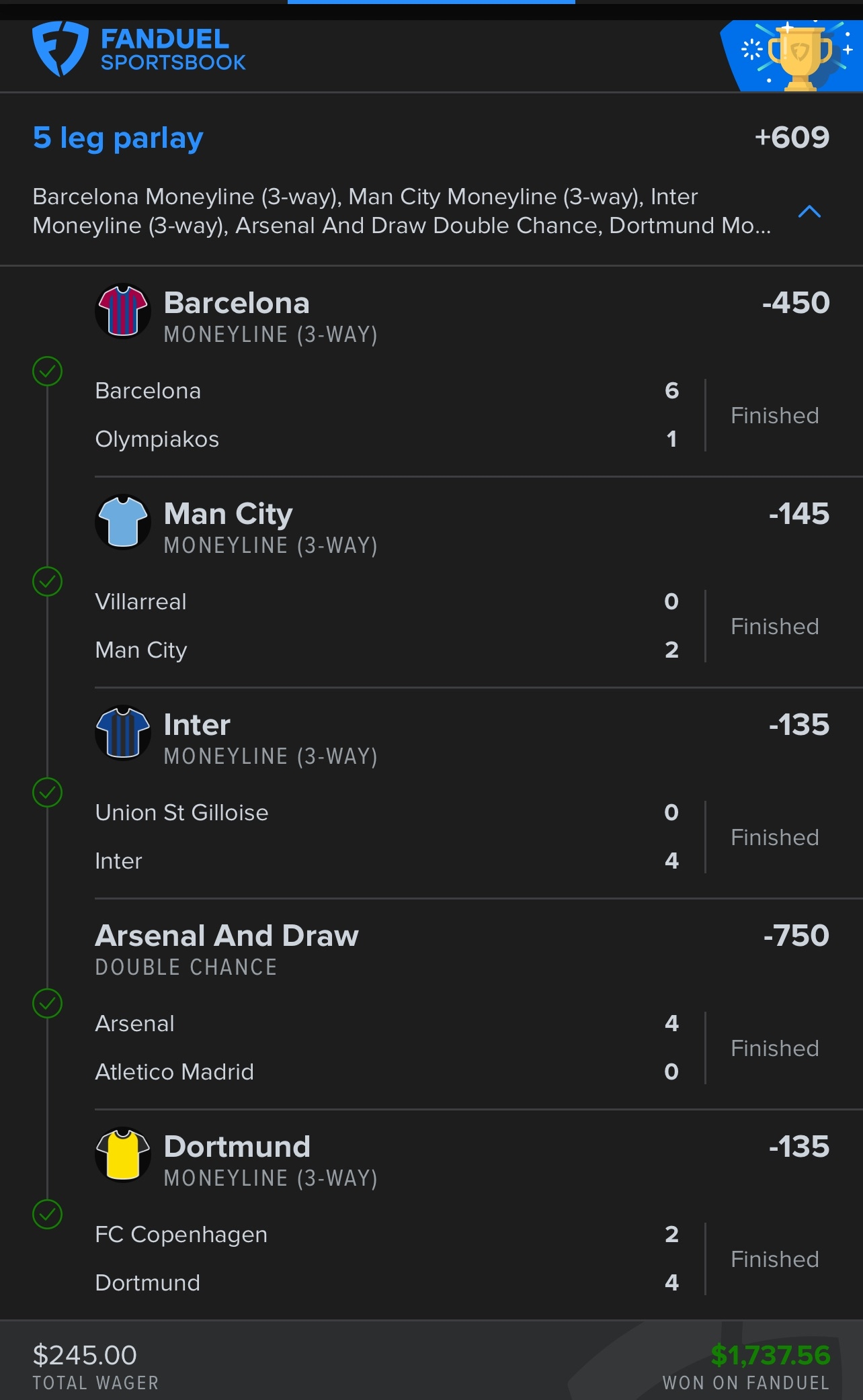Click the Inter leg green checkmark
Viewport: 863px width, 1400px height.
(48, 793)
